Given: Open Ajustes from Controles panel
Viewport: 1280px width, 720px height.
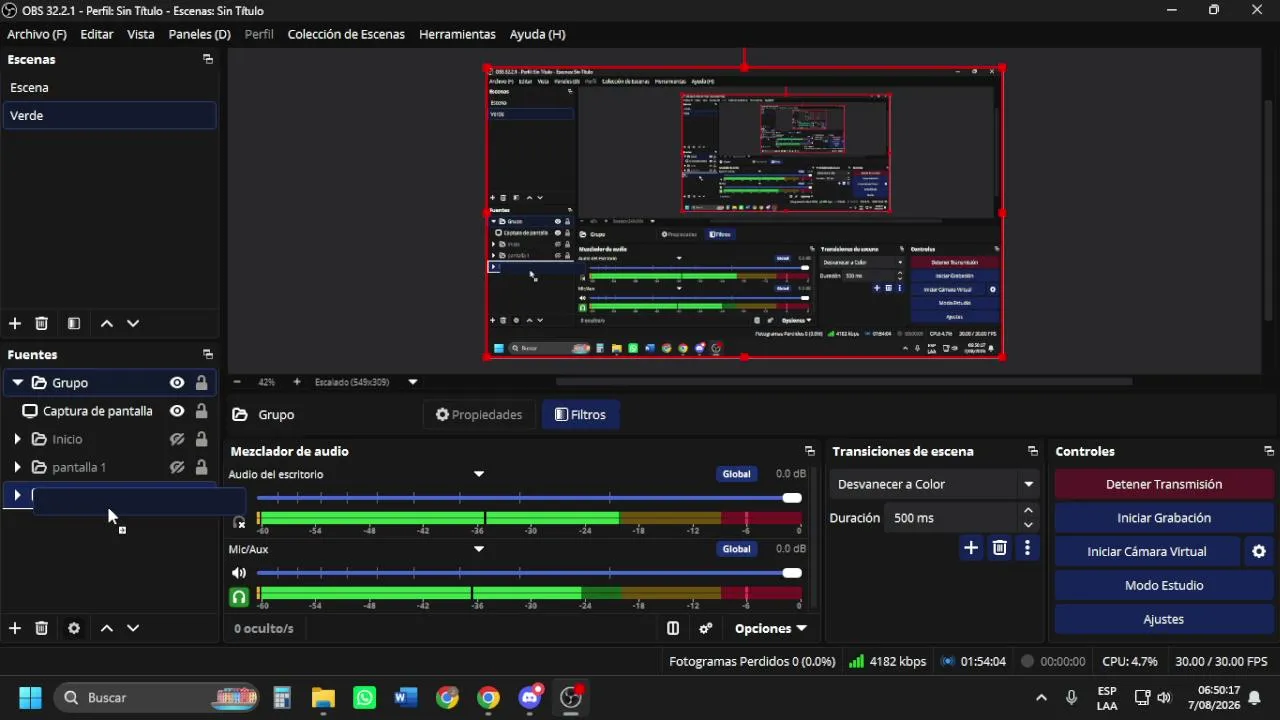Looking at the screenshot, I should 1164,619.
